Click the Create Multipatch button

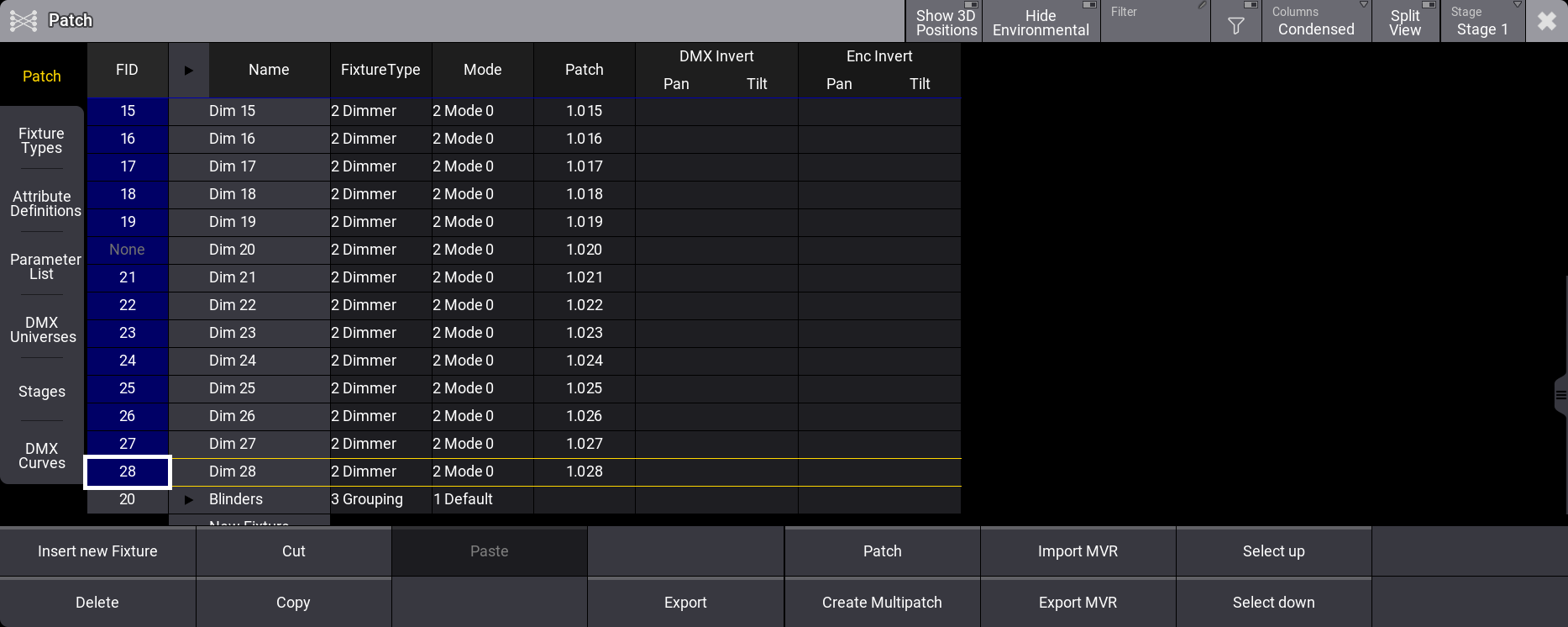(882, 603)
